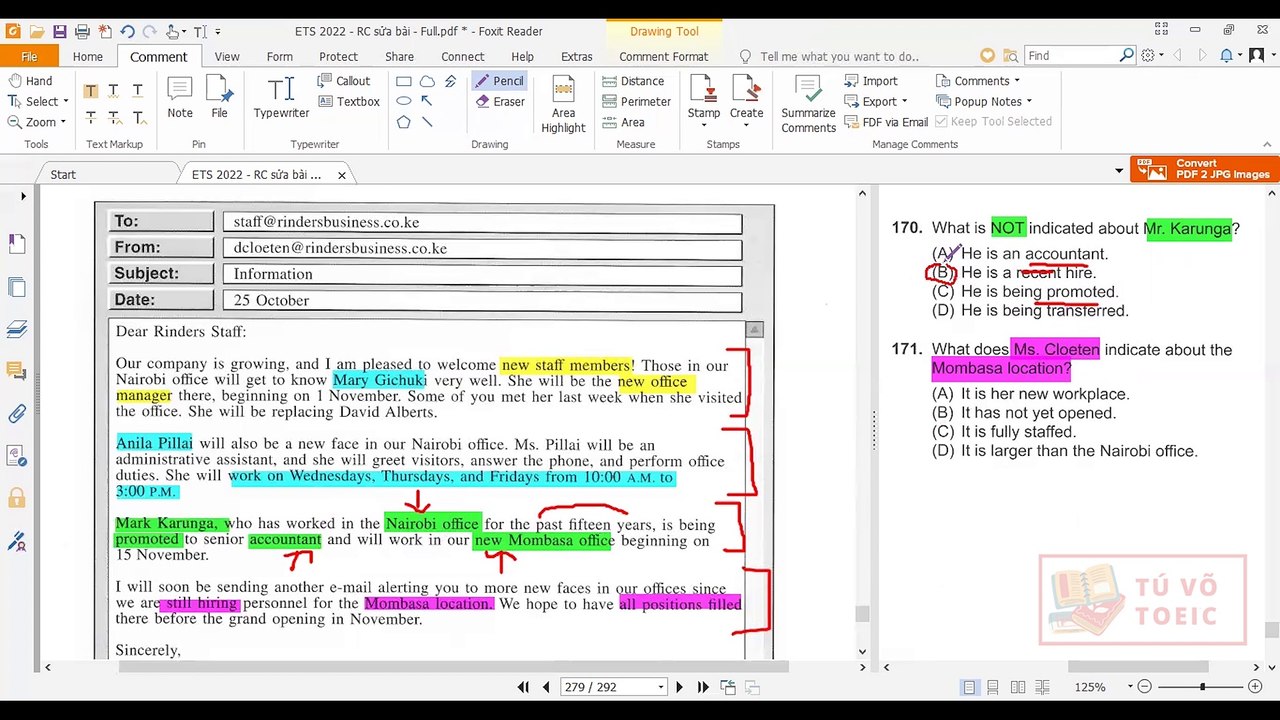1280x720 pixels.
Task: Click Summarize Comments
Action: tap(808, 104)
